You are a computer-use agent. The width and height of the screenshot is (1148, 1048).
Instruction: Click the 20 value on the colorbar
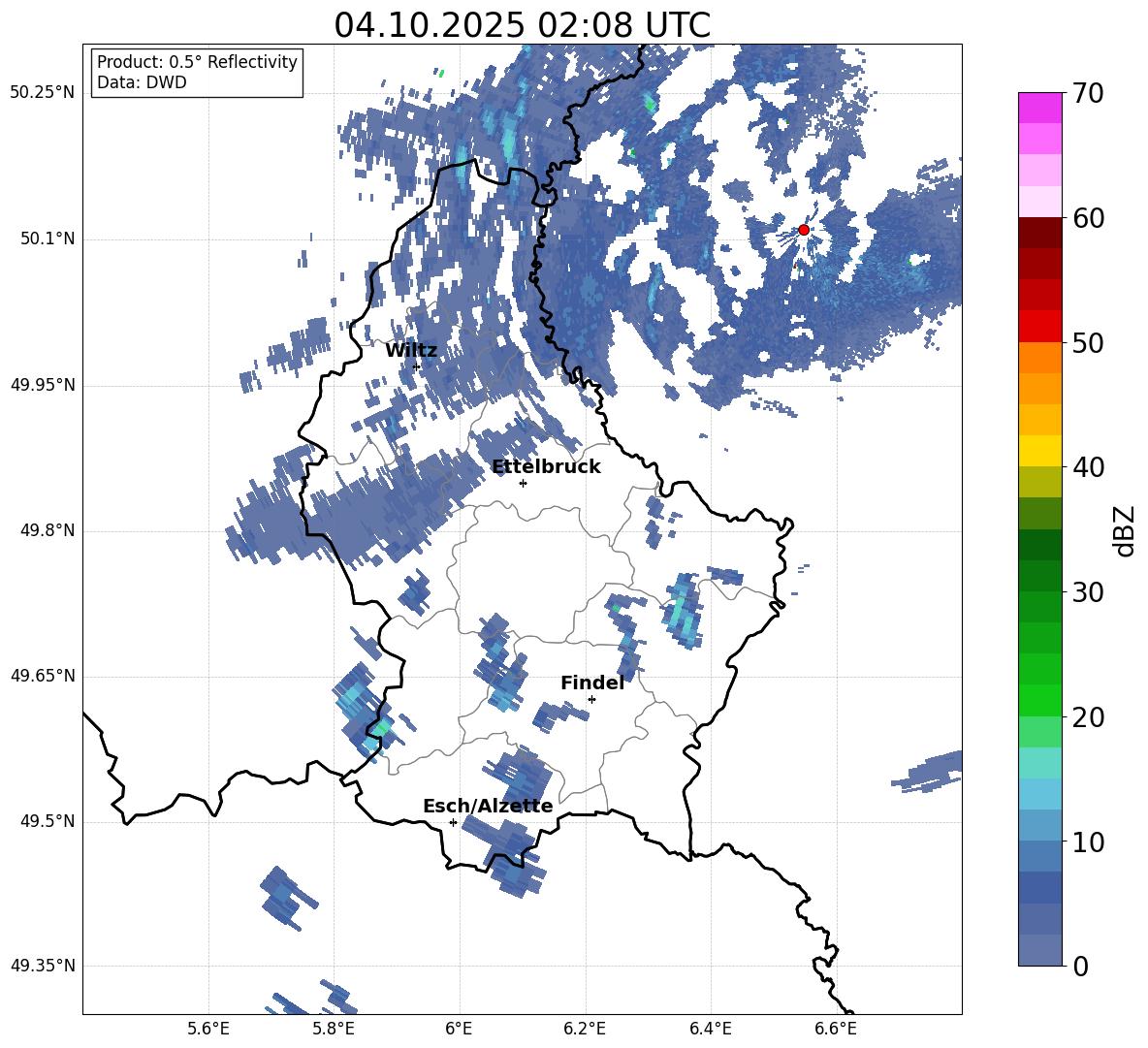pyautogui.click(x=1088, y=717)
